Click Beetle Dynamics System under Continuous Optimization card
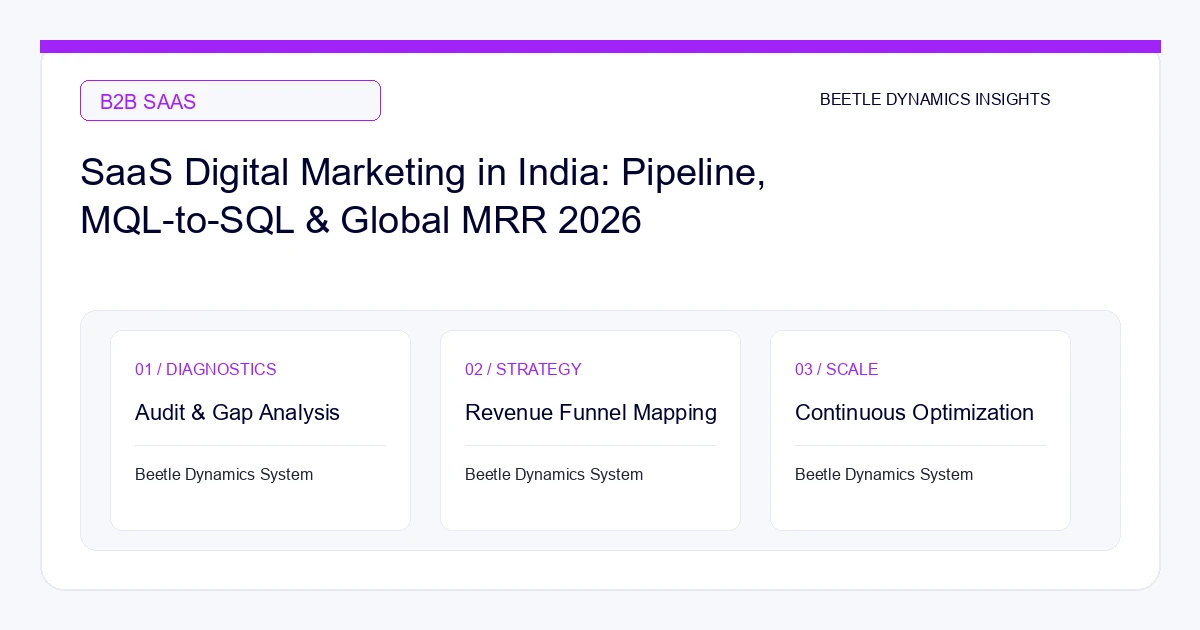The width and height of the screenshot is (1200, 630). coord(884,475)
